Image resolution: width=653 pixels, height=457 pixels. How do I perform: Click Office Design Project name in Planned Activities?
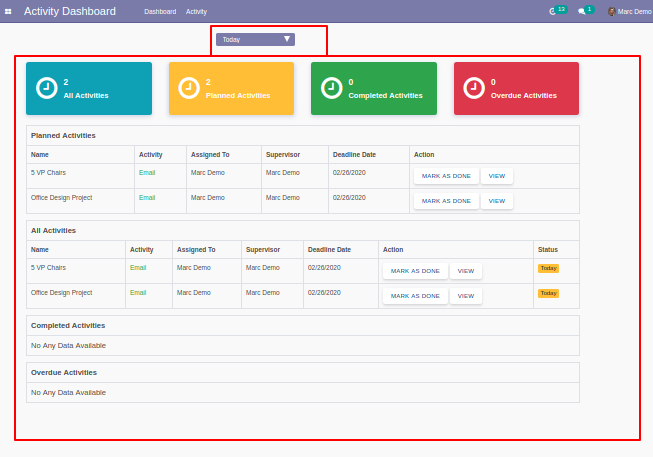tap(62, 197)
